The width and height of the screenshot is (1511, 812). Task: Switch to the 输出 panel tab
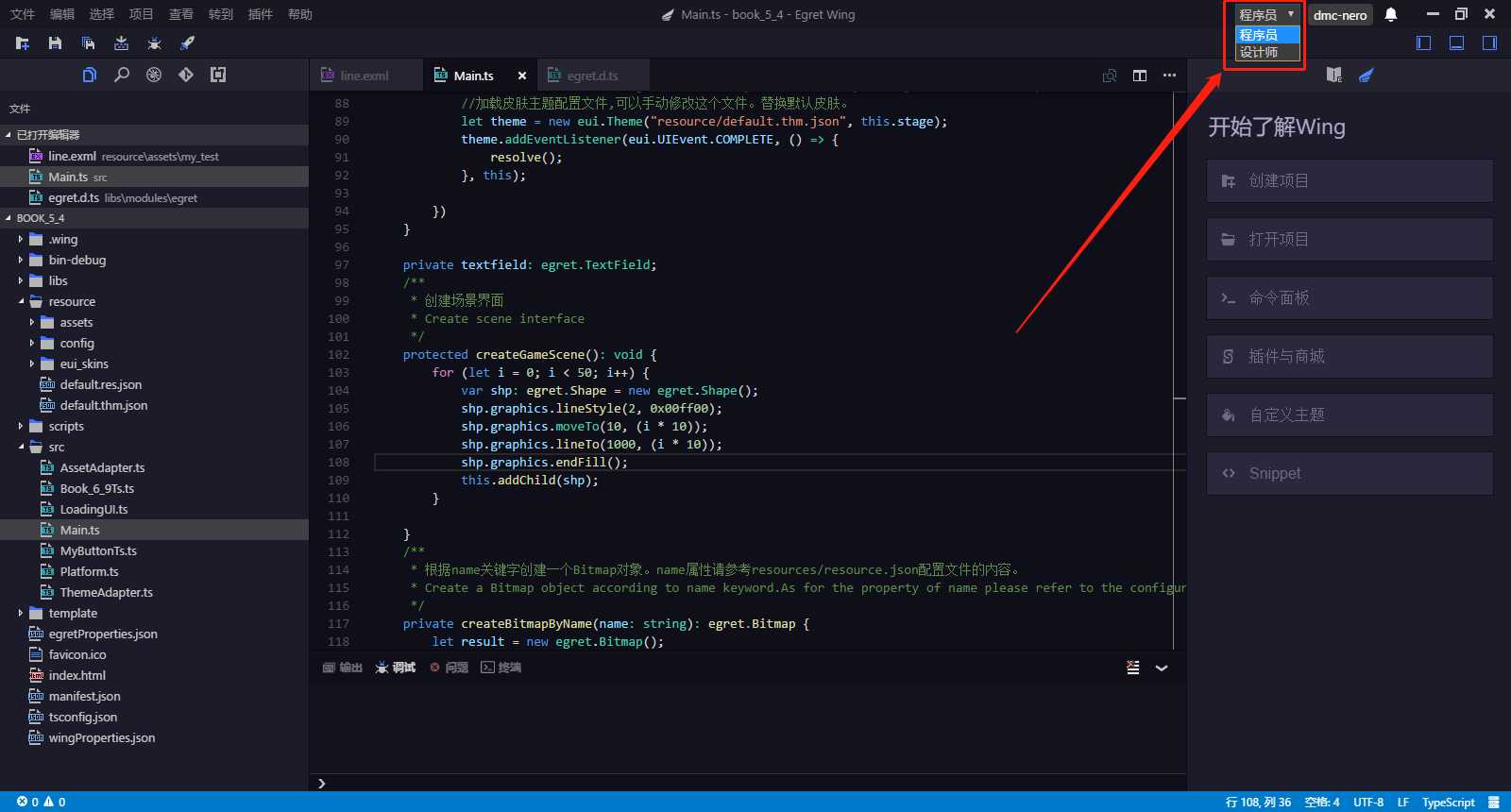343,668
